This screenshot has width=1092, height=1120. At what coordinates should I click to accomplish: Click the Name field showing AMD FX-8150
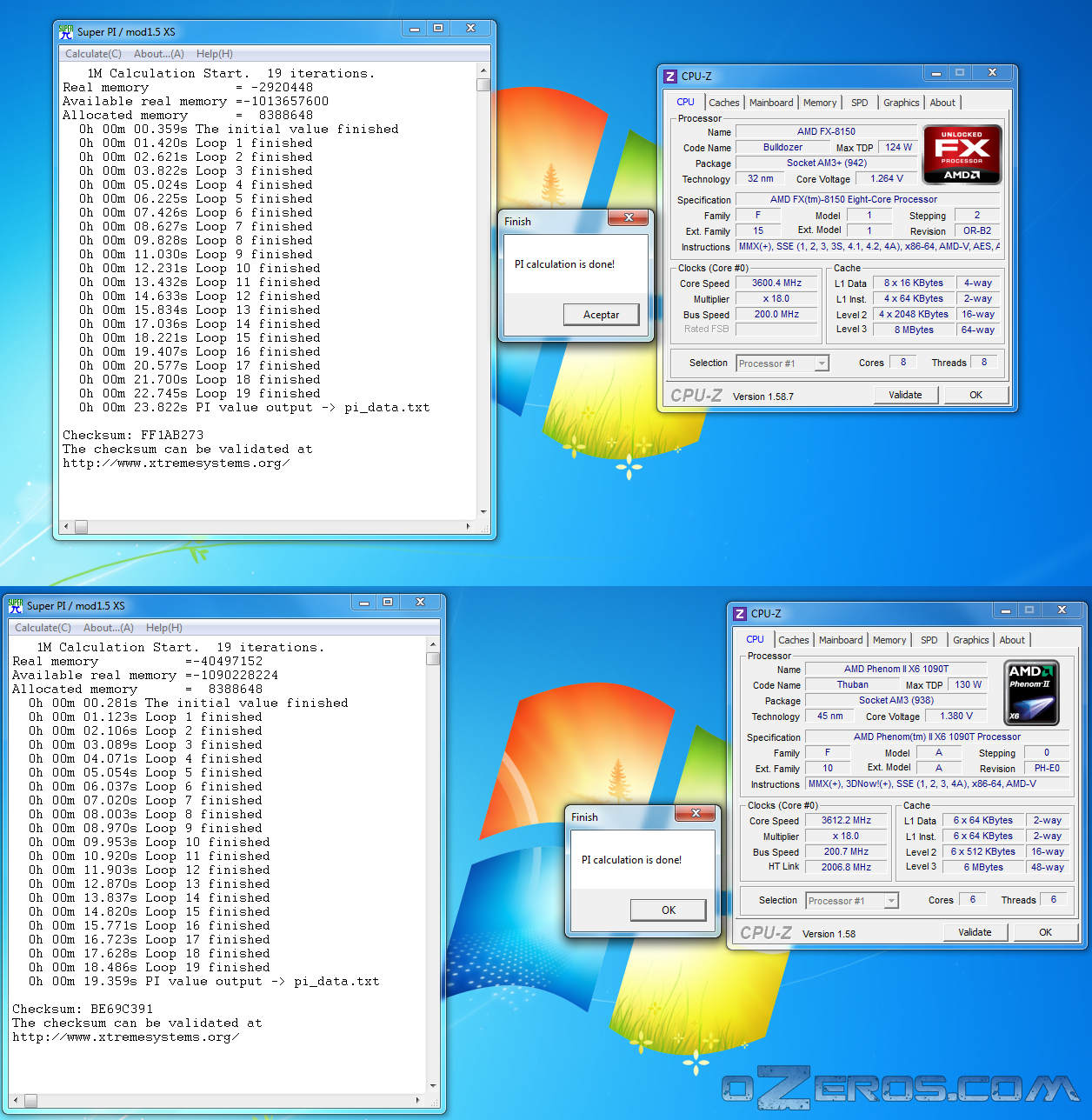tap(826, 132)
